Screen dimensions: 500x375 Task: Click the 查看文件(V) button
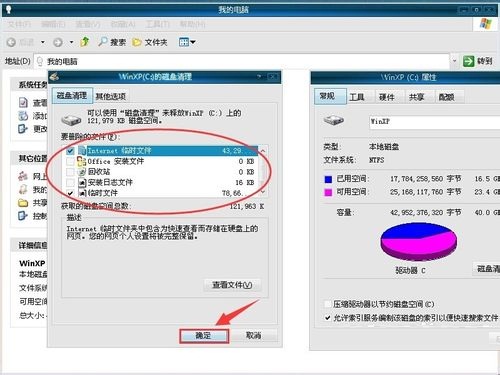pos(232,285)
